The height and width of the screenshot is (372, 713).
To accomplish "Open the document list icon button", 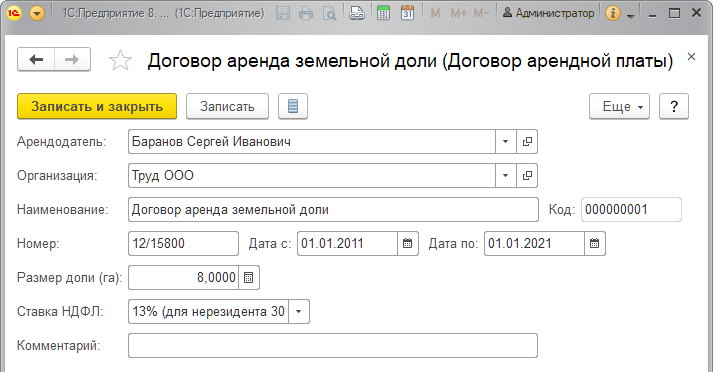I will click(293, 106).
